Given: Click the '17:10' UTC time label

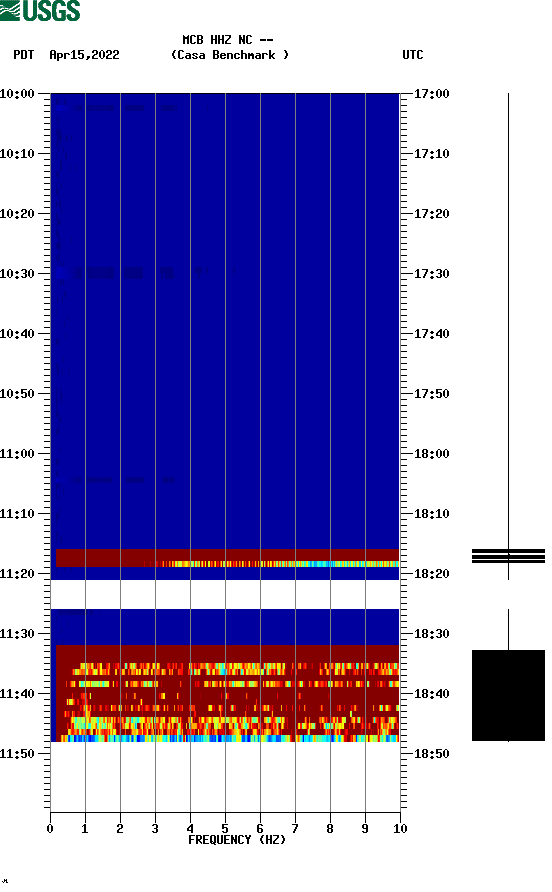Looking at the screenshot, I should click(x=431, y=154).
